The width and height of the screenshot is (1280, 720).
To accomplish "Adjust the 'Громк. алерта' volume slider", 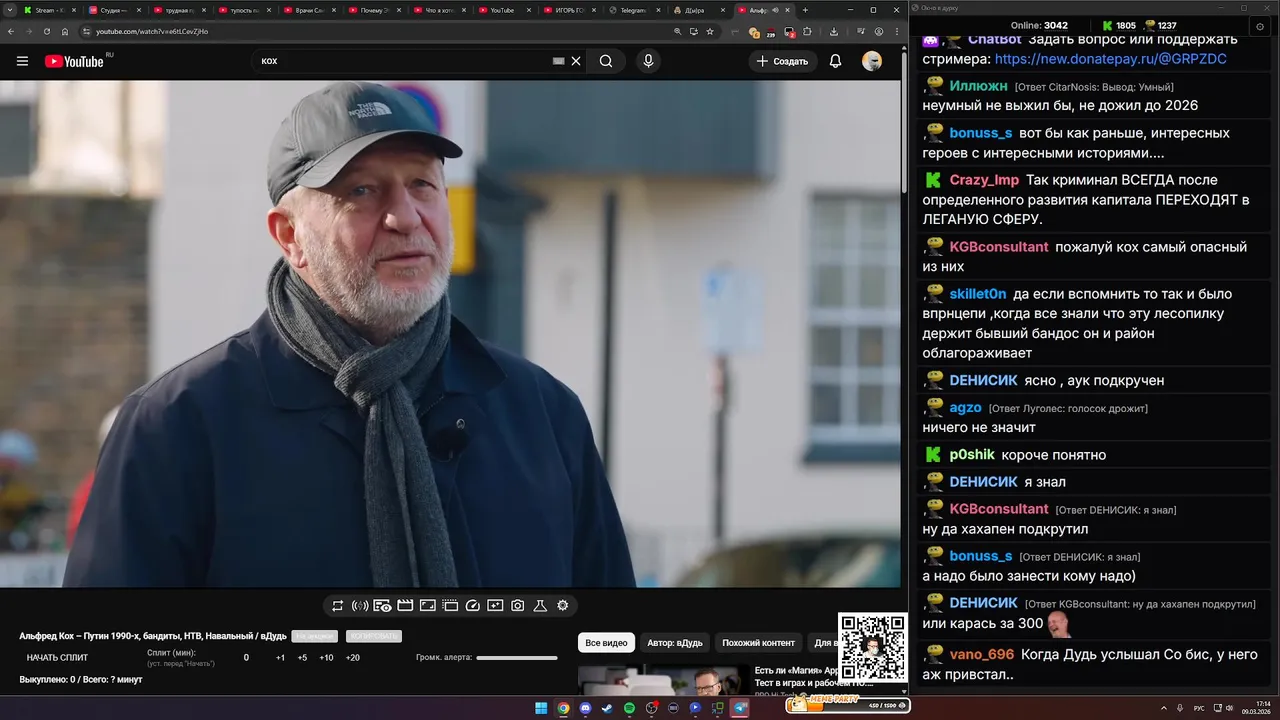I will (517, 658).
